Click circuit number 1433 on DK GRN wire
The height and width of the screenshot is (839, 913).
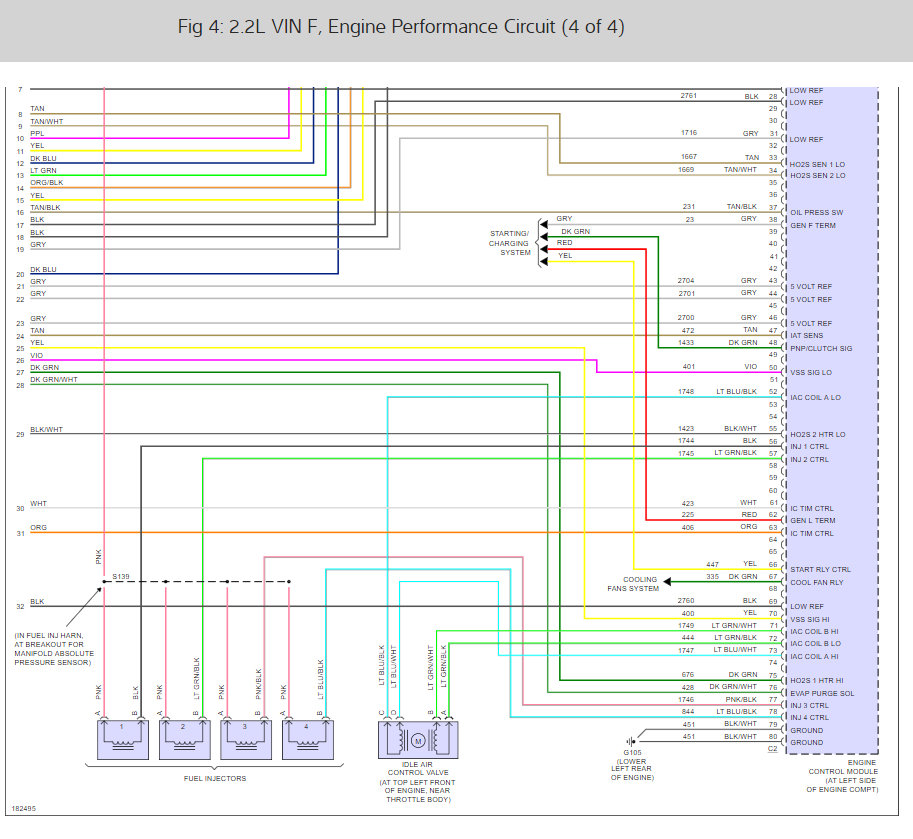tap(686, 342)
